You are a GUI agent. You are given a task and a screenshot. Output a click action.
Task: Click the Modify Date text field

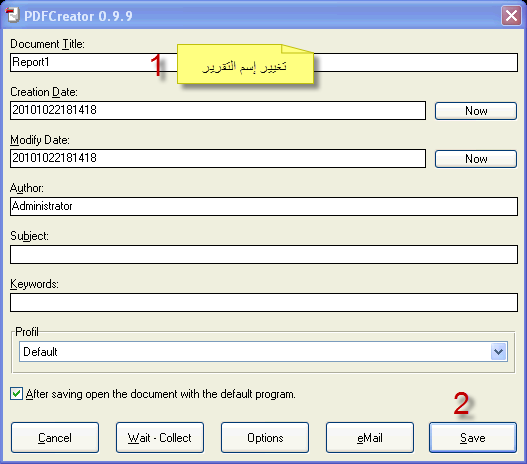218,158
